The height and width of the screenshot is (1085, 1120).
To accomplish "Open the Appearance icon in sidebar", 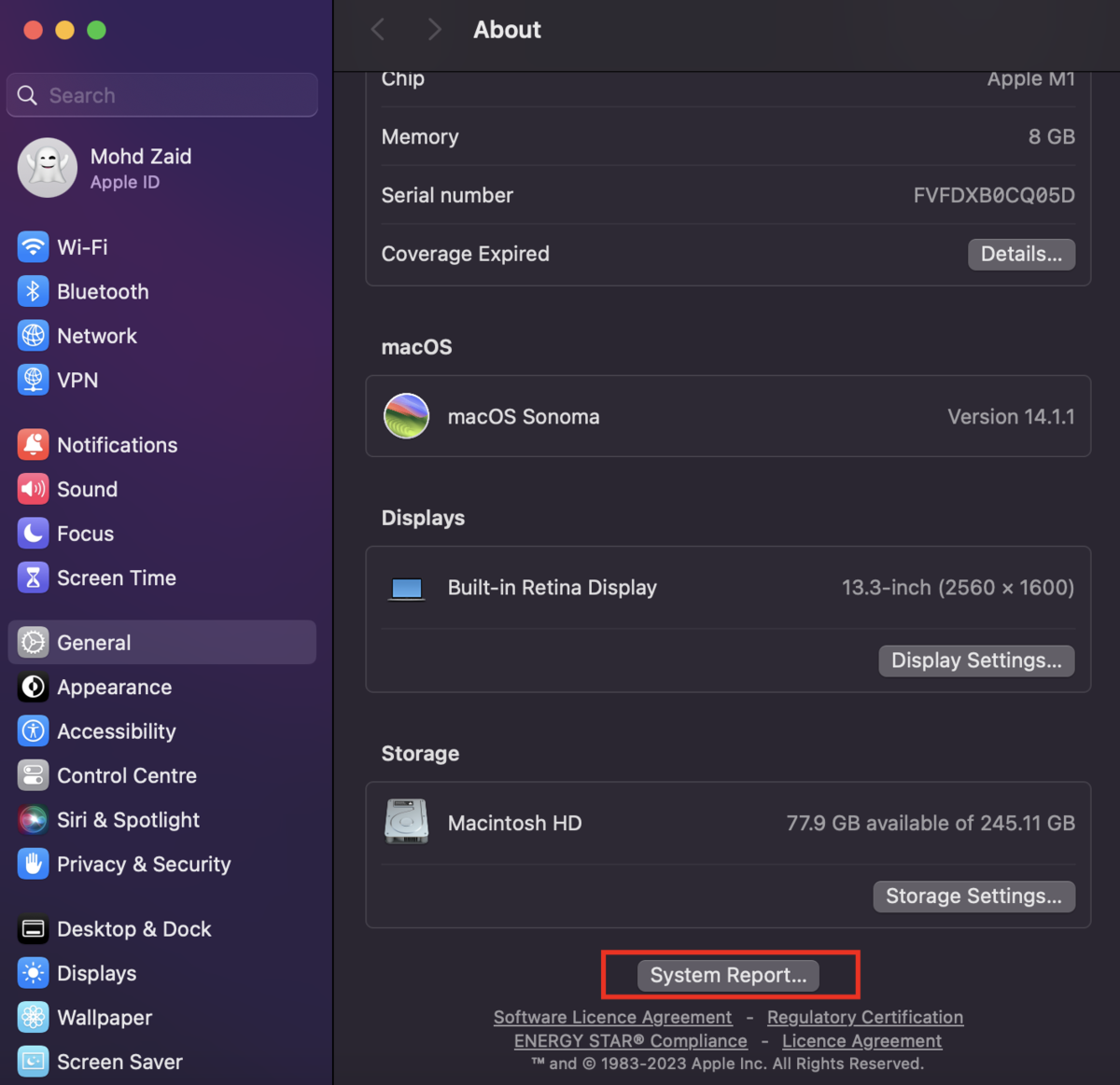I will [x=33, y=687].
